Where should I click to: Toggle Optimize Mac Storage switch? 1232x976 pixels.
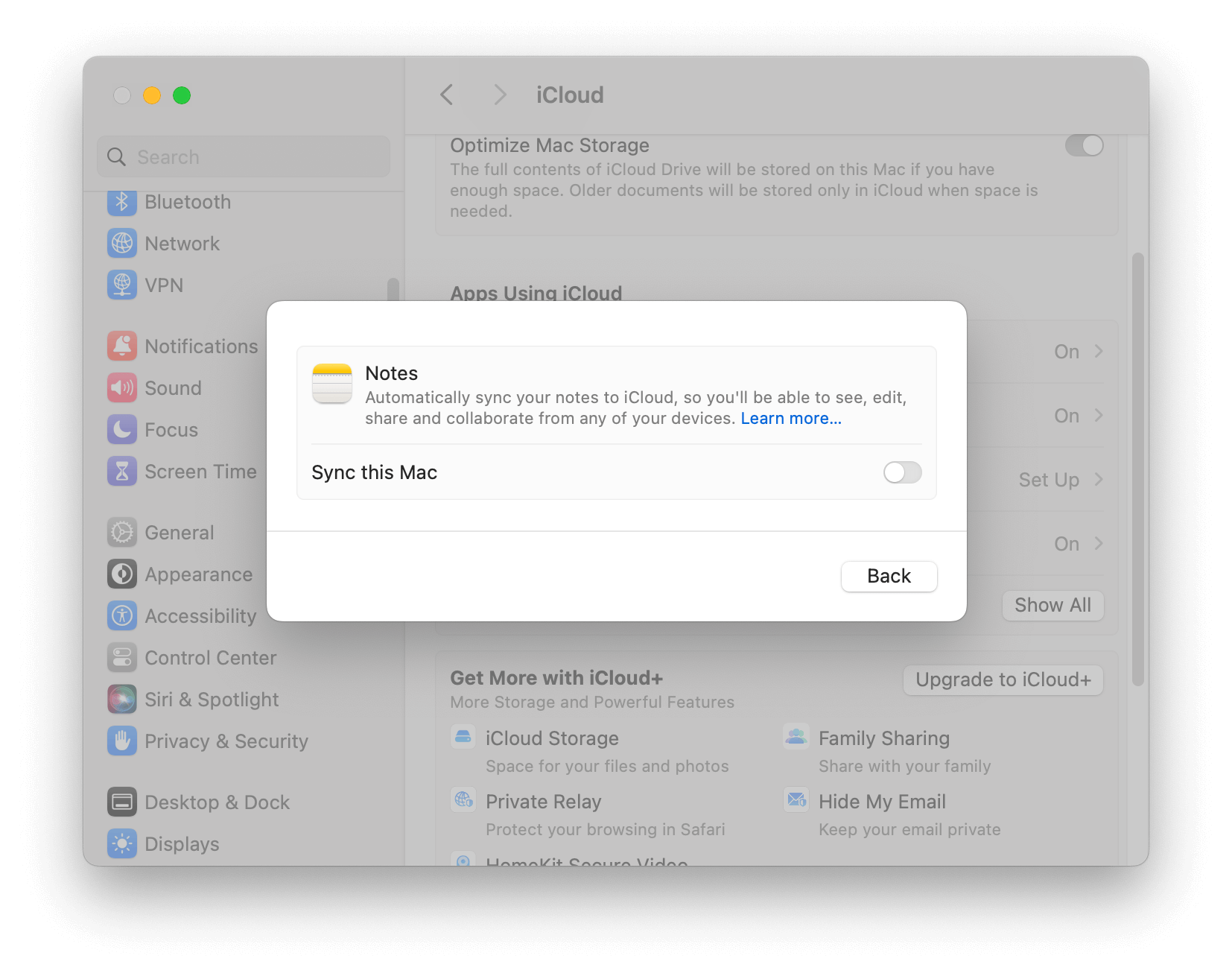click(1084, 145)
